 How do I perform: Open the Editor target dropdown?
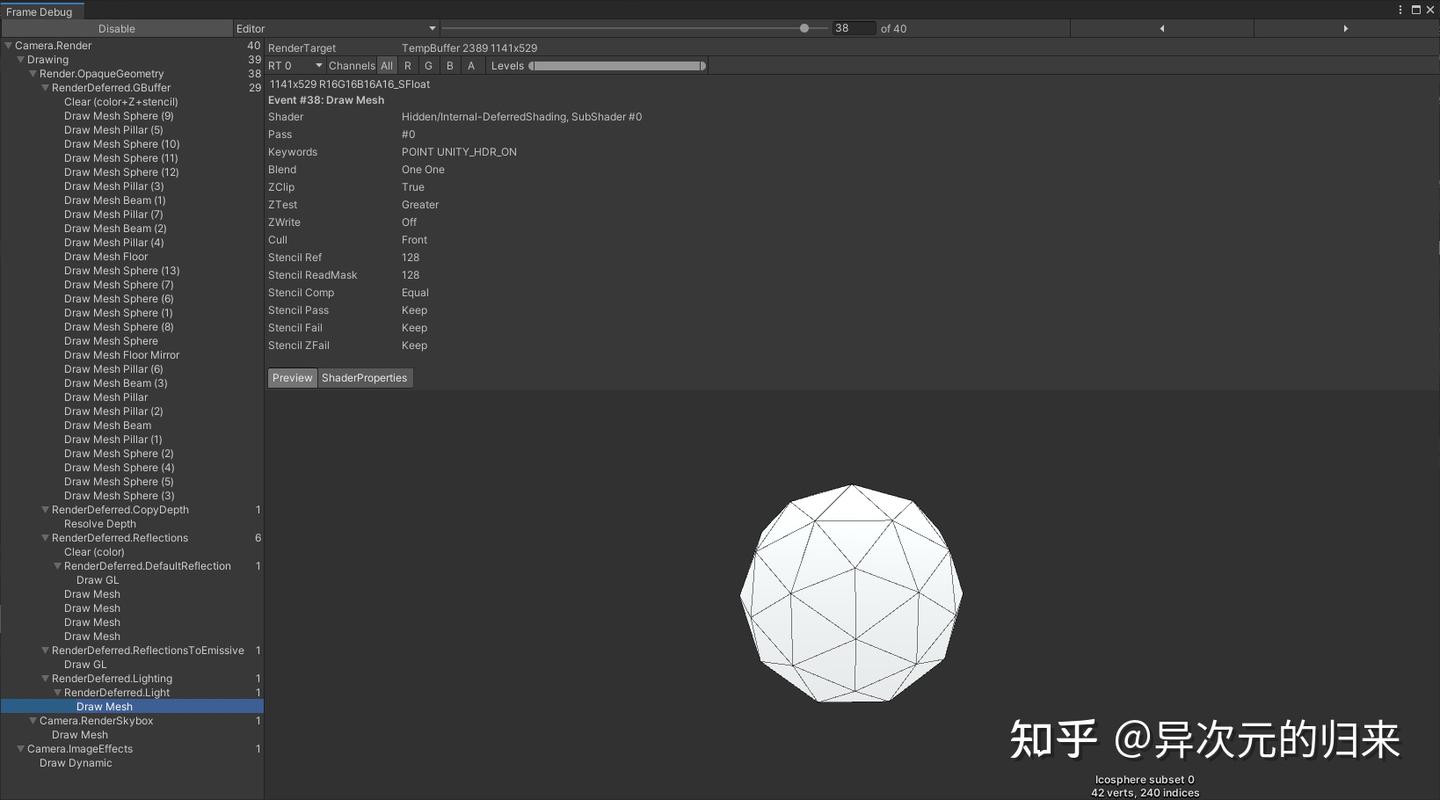click(x=337, y=28)
